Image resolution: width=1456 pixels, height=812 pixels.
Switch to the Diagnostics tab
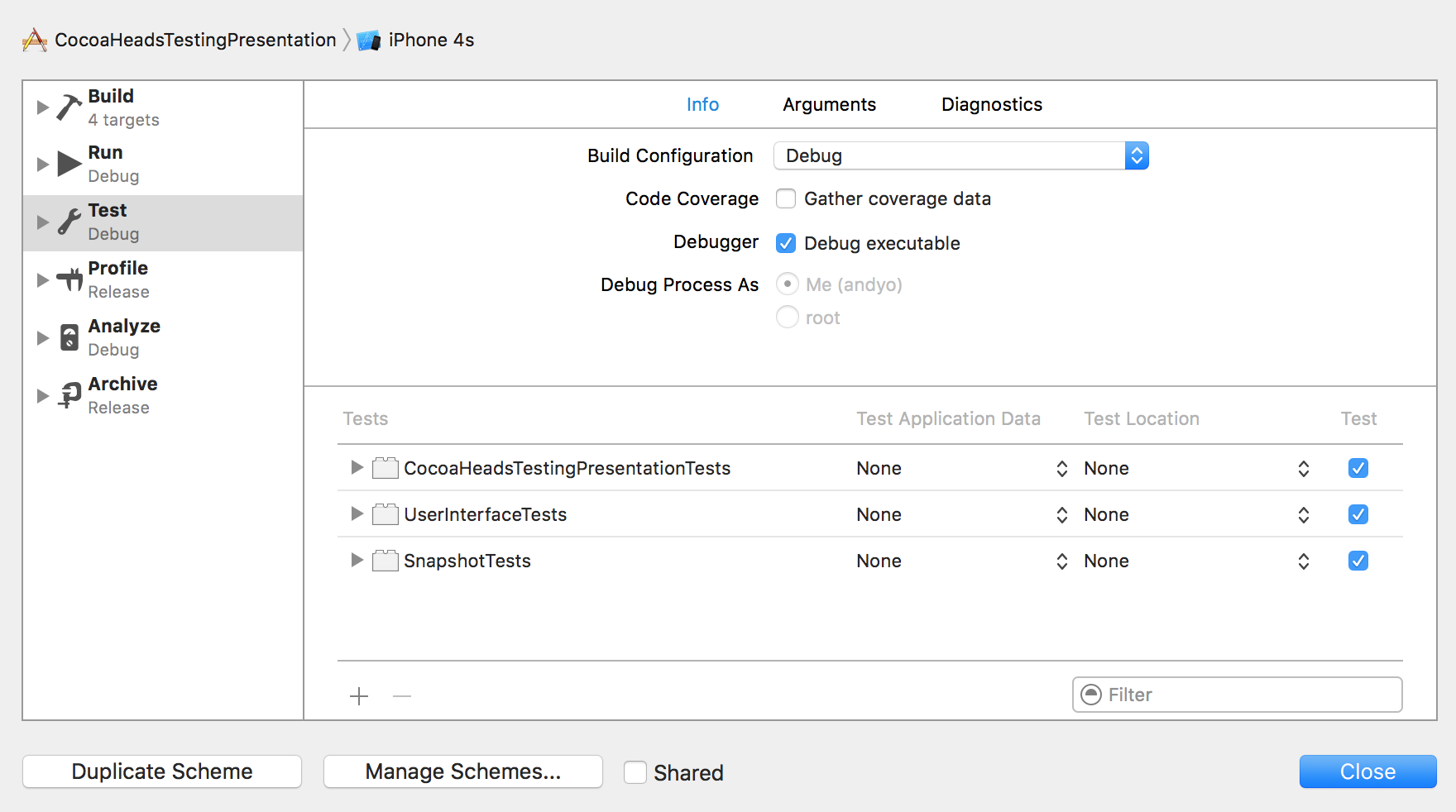pos(991,105)
